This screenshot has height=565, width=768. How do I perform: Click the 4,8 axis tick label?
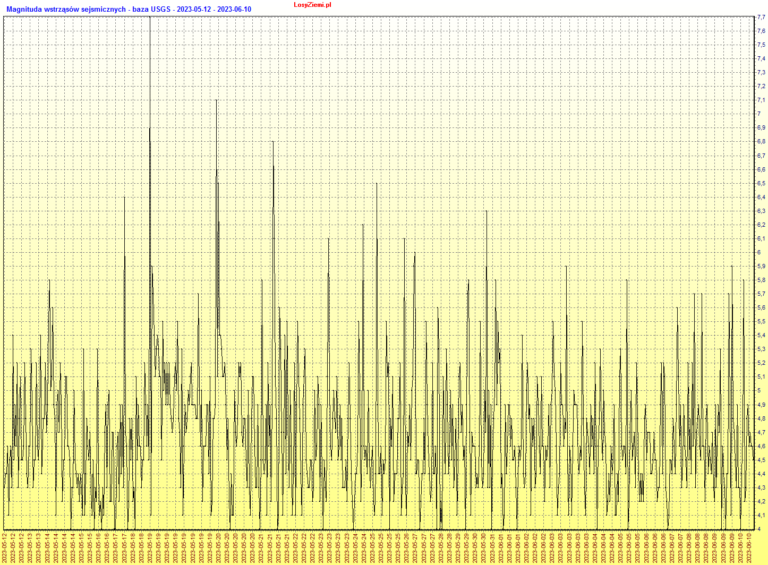coord(761,419)
